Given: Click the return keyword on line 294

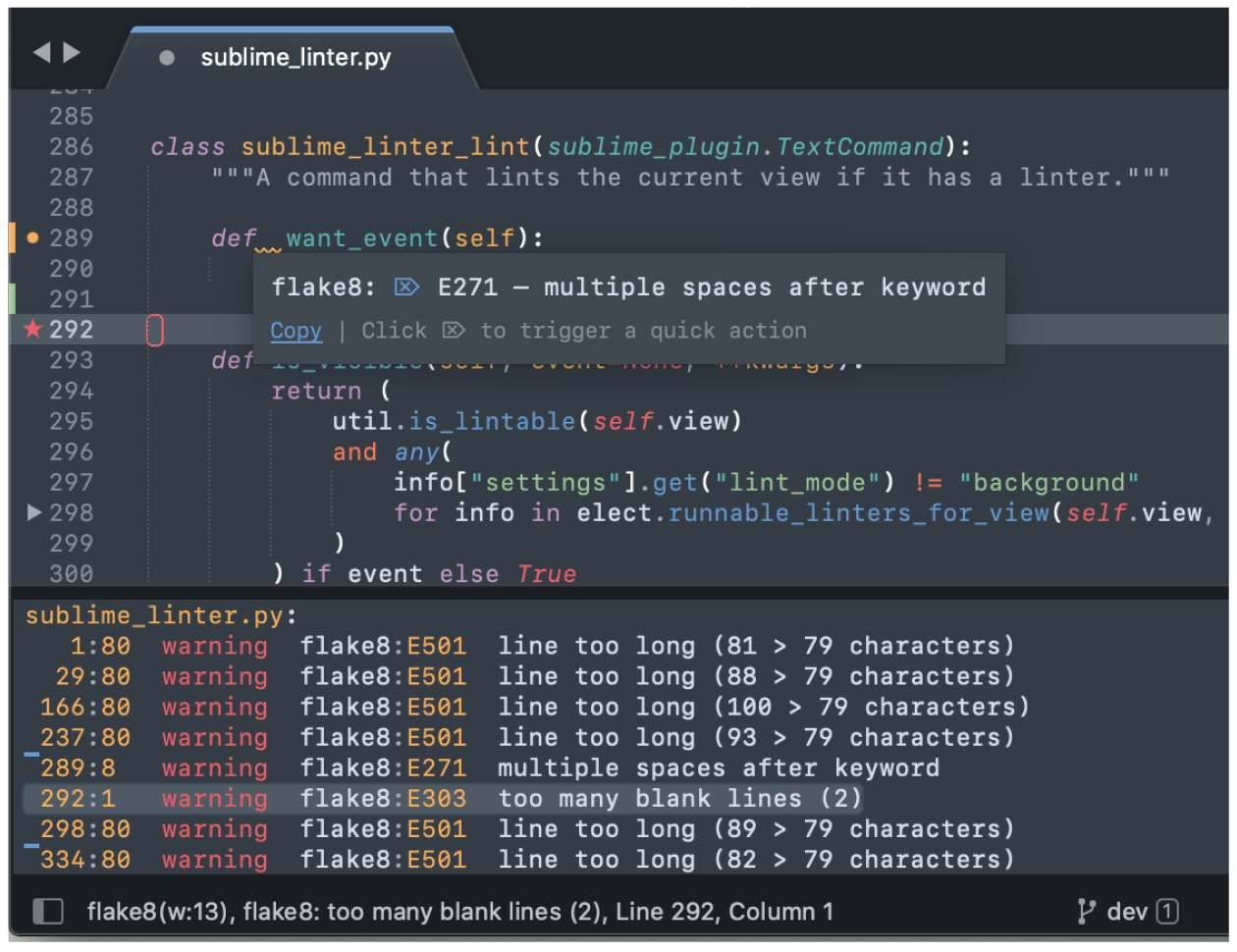Looking at the screenshot, I should [x=316, y=392].
